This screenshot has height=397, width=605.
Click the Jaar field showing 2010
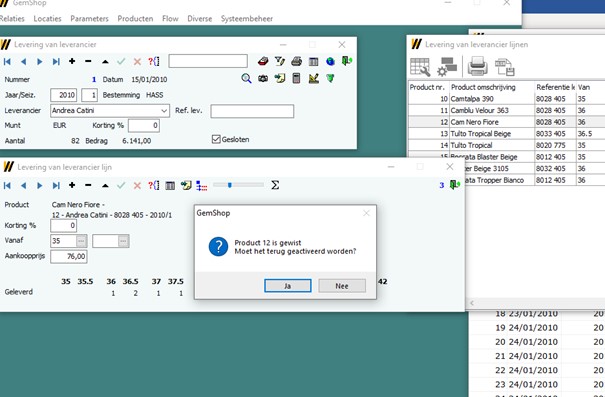coord(63,95)
